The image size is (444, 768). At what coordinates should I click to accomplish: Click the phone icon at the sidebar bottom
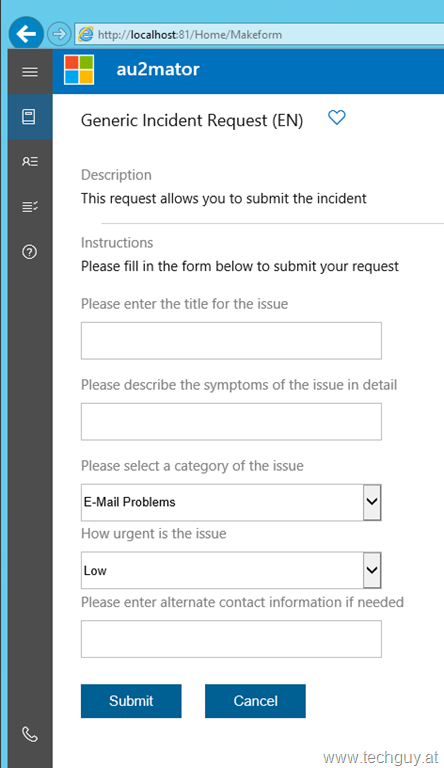pos(29,734)
